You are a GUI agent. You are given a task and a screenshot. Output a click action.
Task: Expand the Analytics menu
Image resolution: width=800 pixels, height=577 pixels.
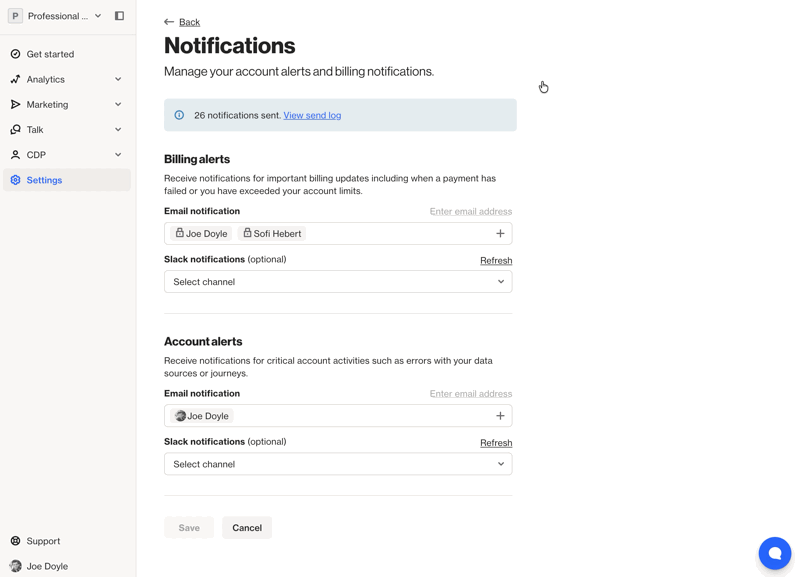[x=118, y=79]
